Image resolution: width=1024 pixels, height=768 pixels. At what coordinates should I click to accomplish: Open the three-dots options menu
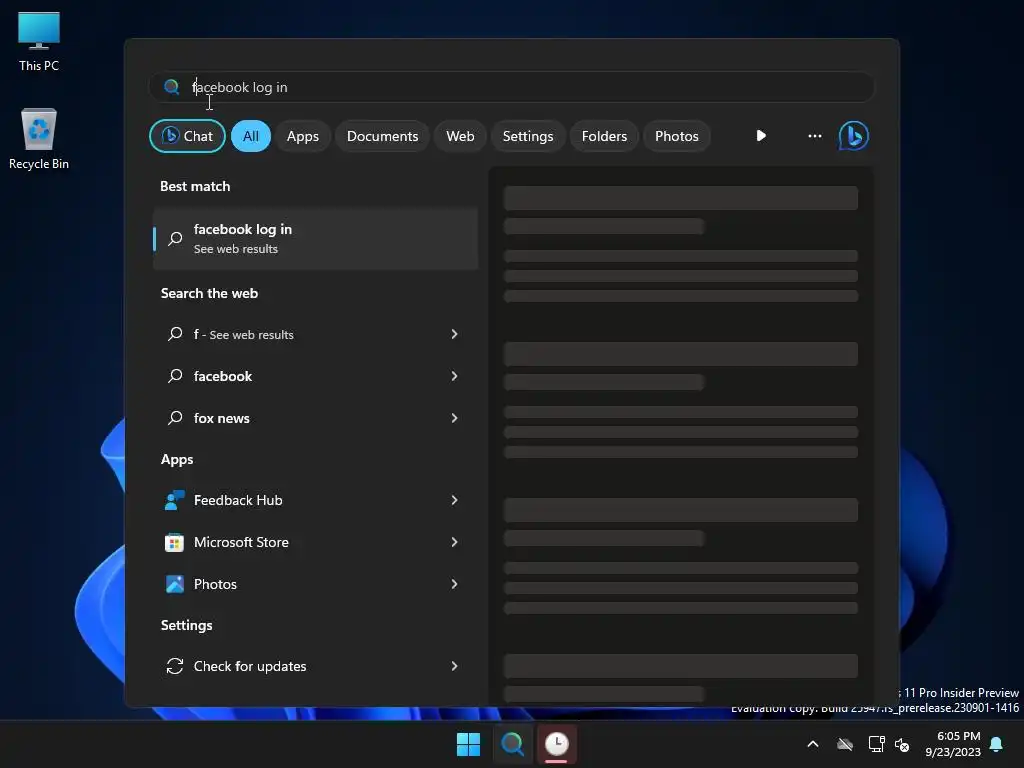tap(814, 136)
